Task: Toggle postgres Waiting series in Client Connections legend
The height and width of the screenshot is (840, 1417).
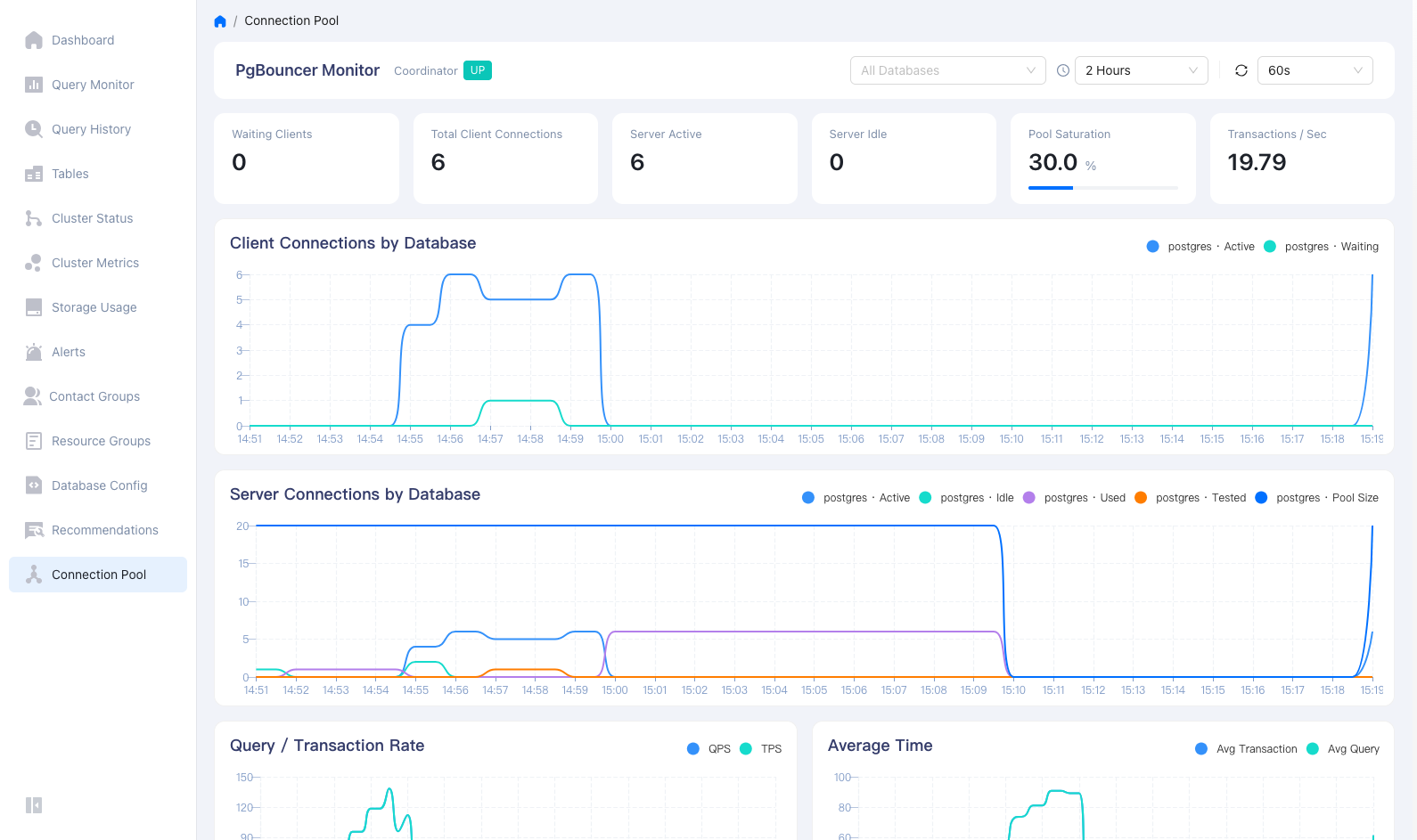Action: tap(1321, 247)
